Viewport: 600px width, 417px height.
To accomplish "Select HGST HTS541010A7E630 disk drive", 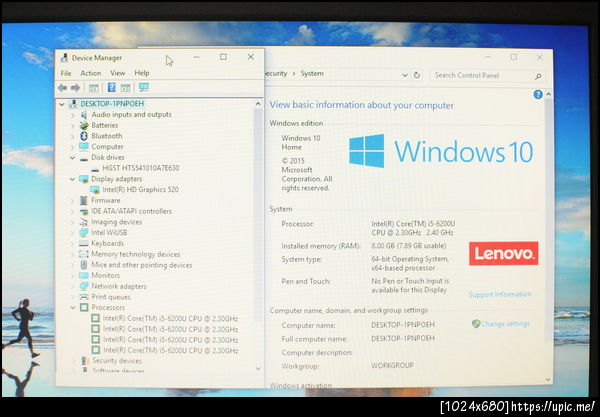I will [x=140, y=168].
